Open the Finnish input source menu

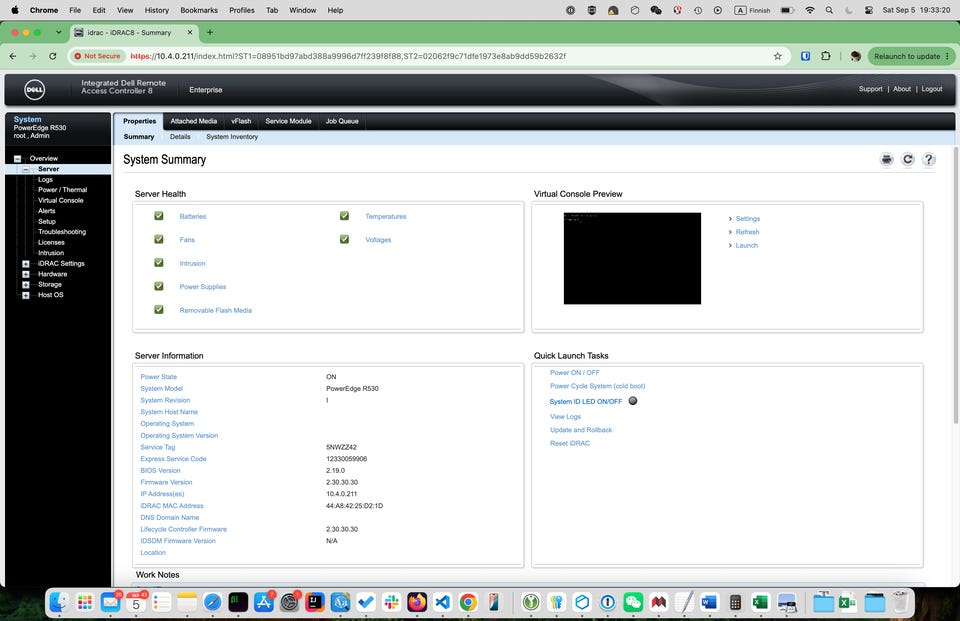click(x=752, y=10)
